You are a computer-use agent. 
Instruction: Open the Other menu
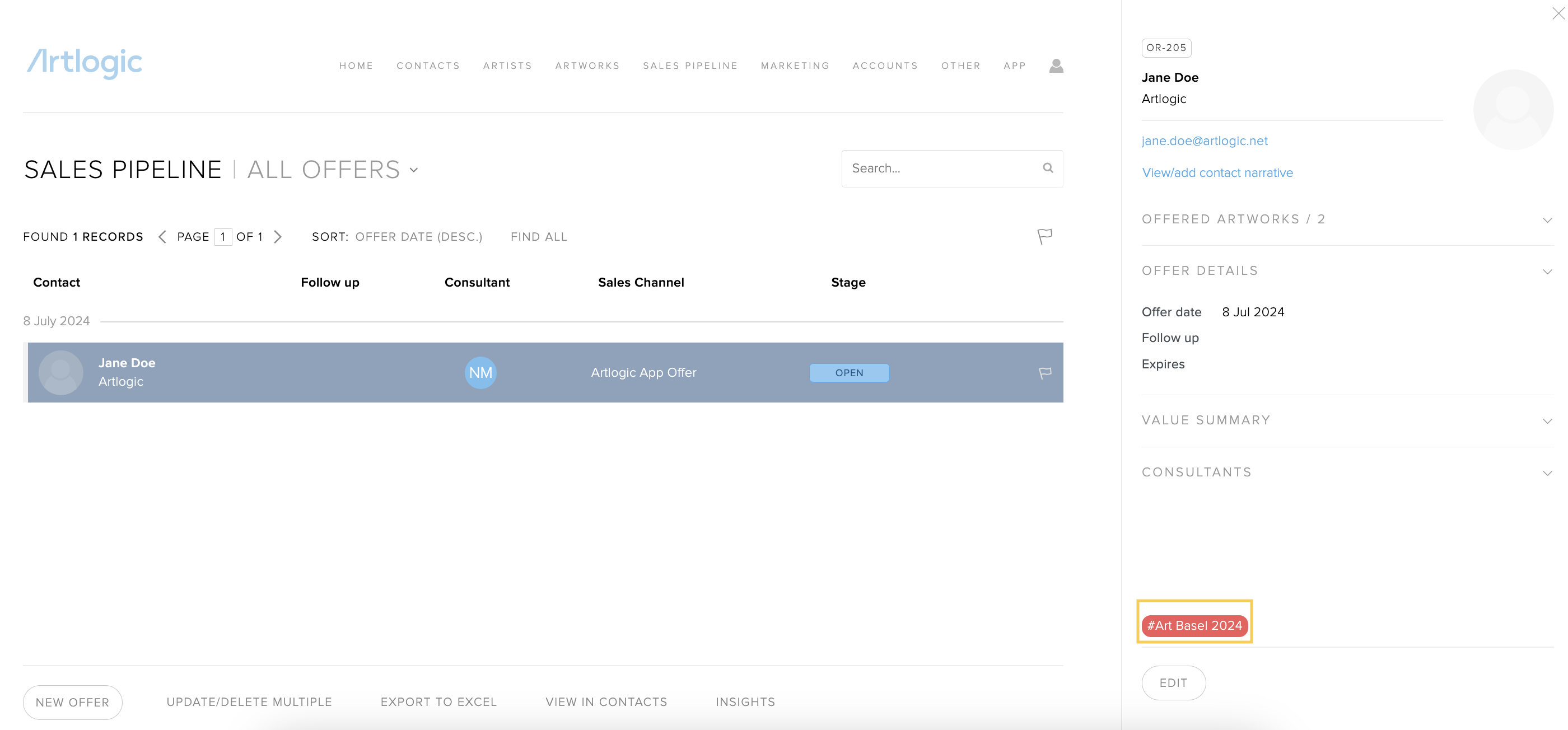(960, 65)
